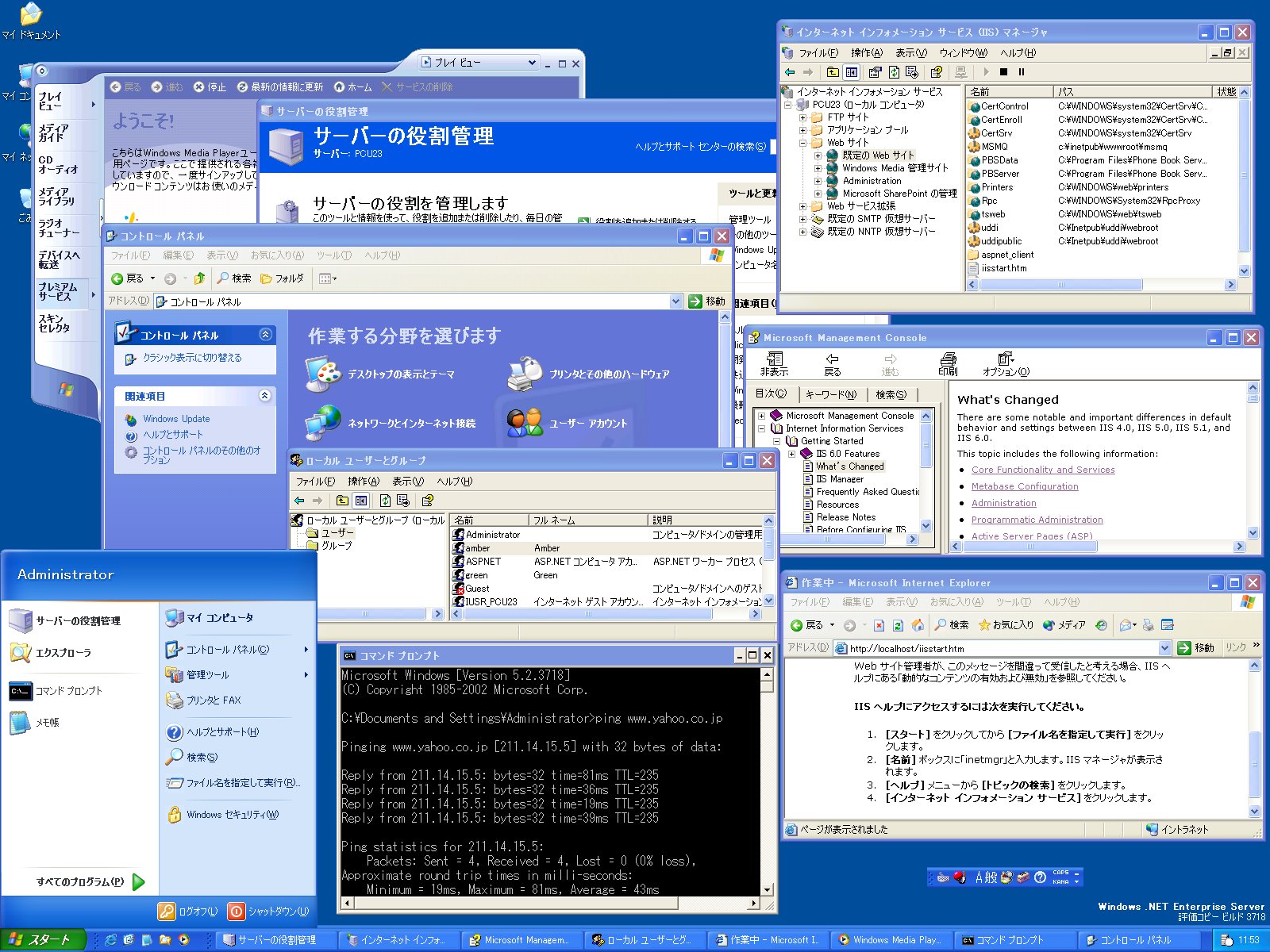
Task: Click the Start (スタート) button
Action: coord(42,940)
